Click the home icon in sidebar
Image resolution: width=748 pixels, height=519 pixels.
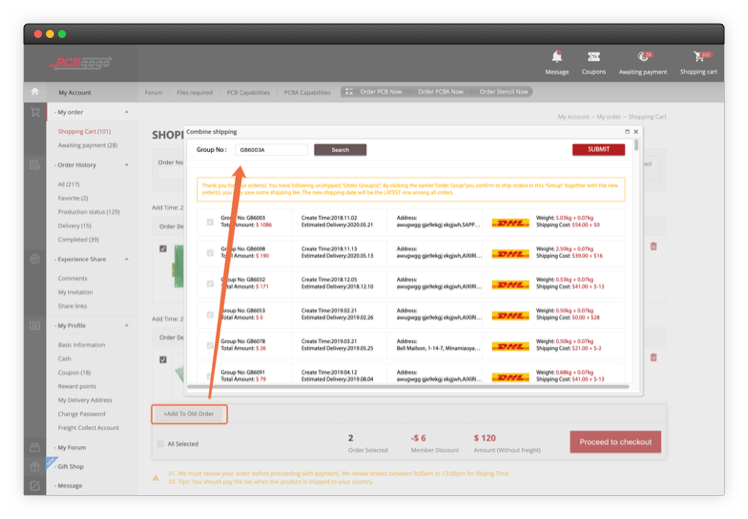pyautogui.click(x=35, y=91)
